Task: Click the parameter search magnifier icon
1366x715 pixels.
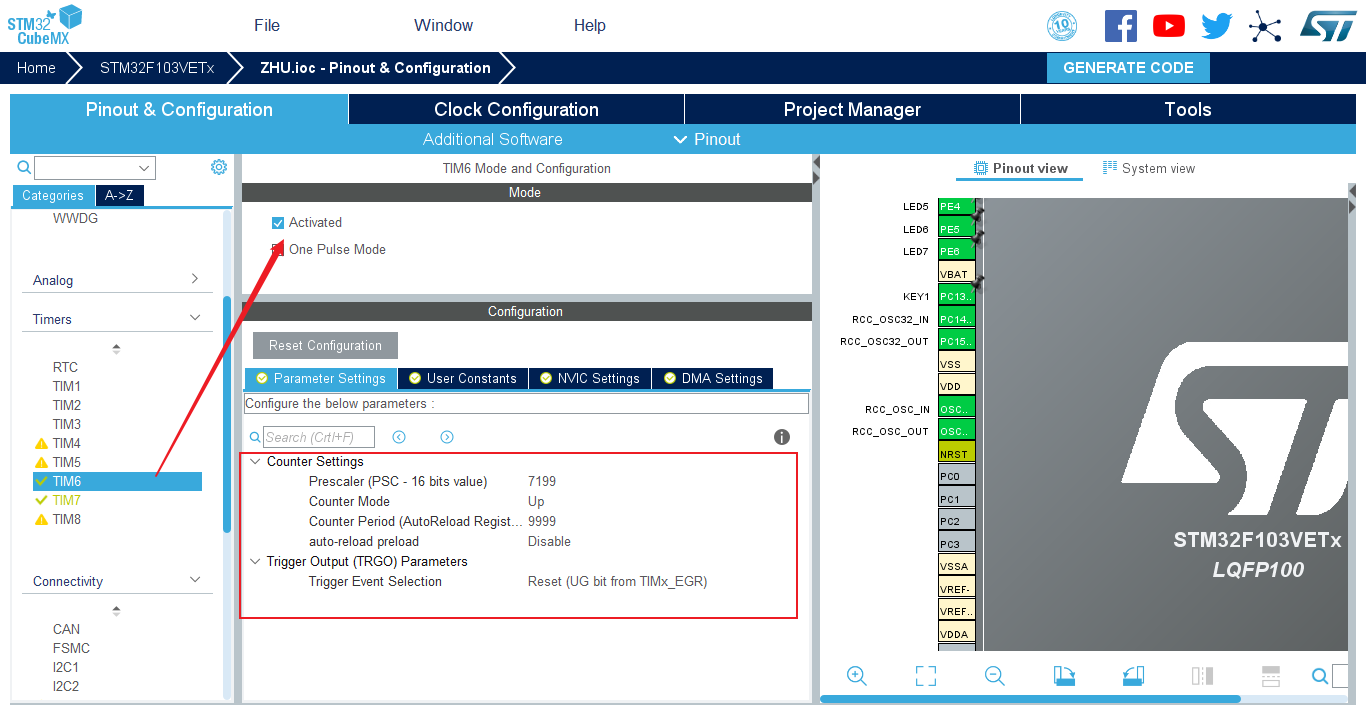Action: pos(255,437)
